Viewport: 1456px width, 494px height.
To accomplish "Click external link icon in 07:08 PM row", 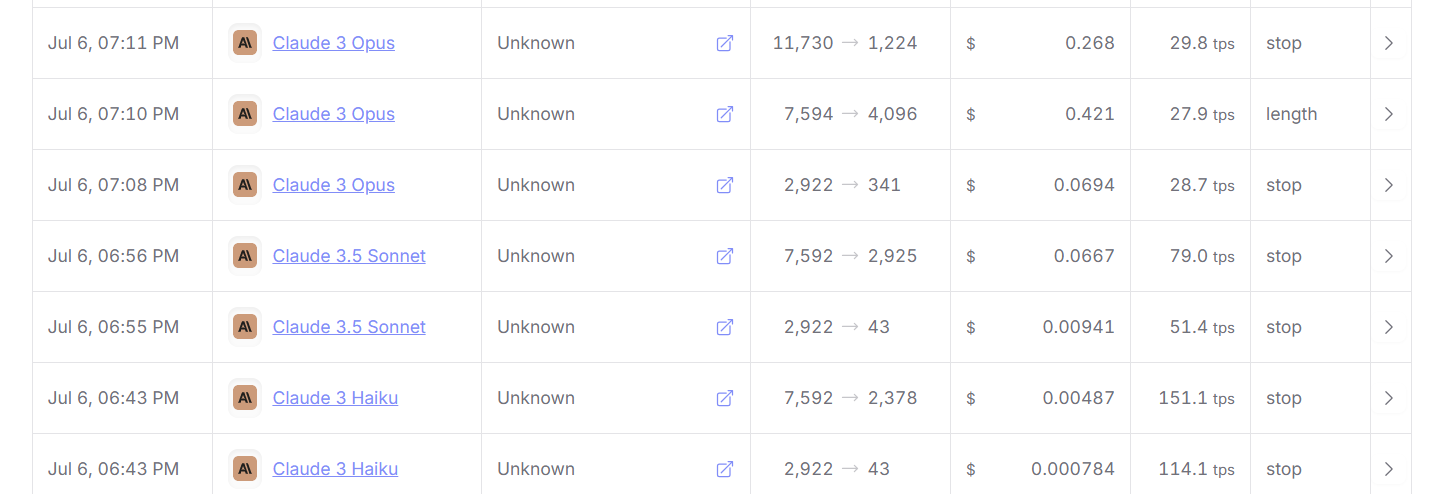I will click(x=725, y=185).
